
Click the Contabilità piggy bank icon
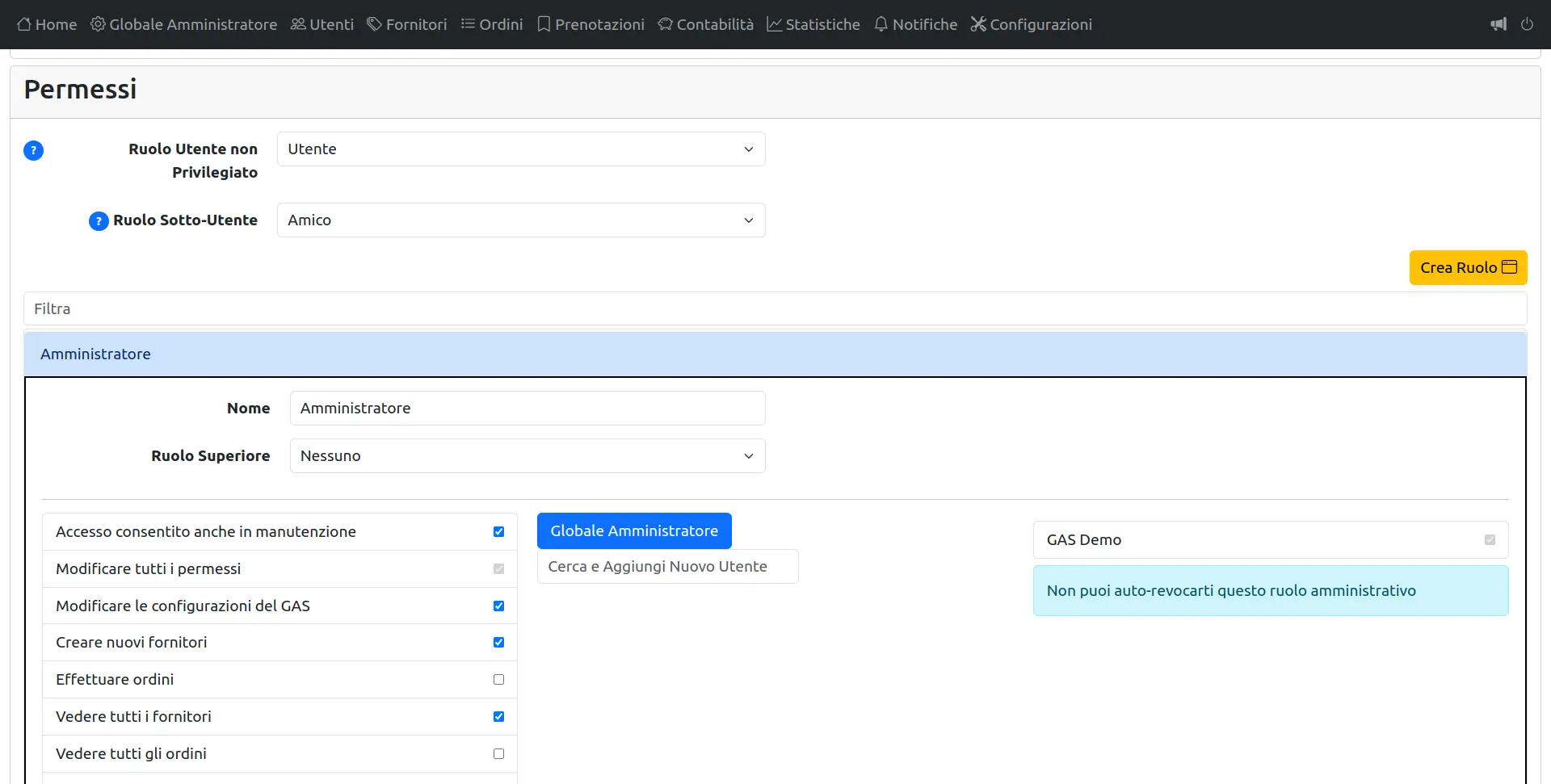tap(665, 24)
